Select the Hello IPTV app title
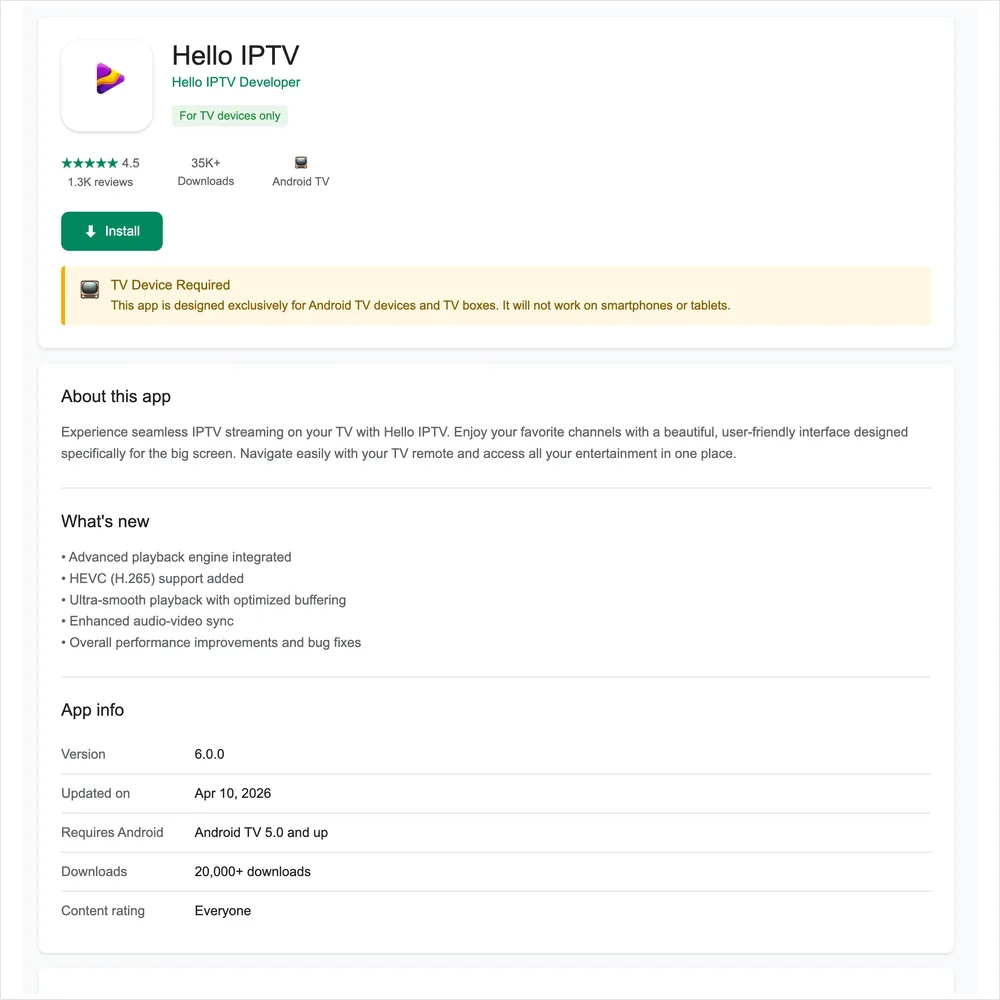Viewport: 1000px width, 1000px height. [x=235, y=55]
